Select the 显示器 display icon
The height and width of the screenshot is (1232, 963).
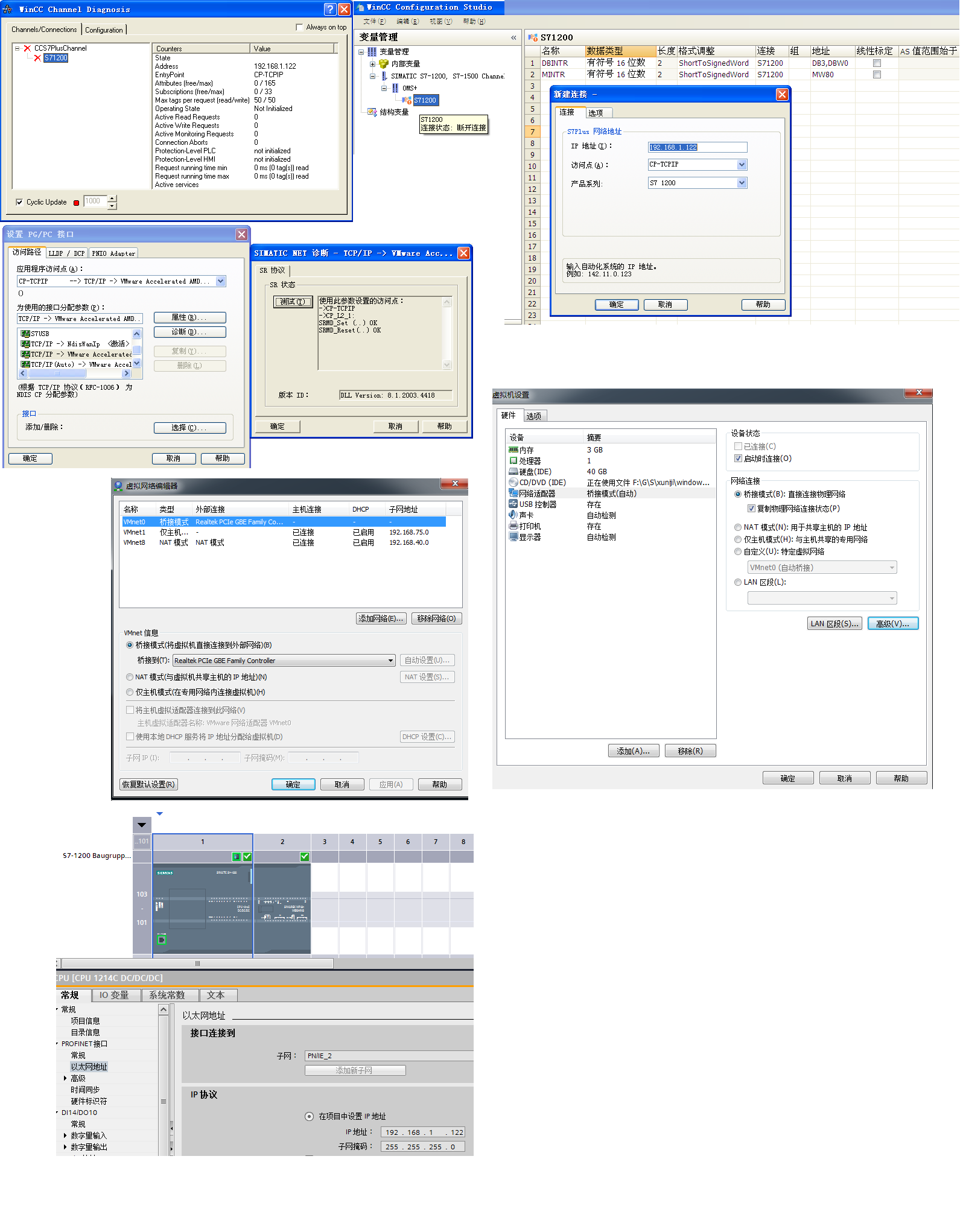pos(513,537)
